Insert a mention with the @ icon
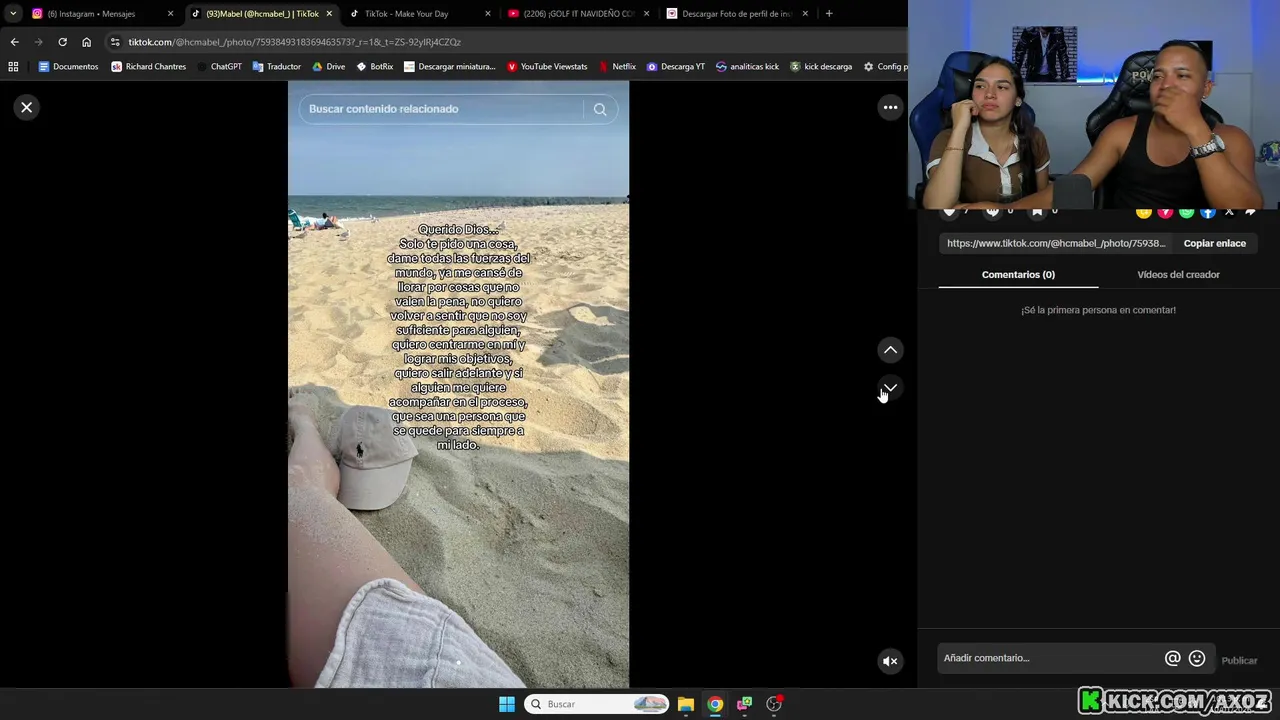The width and height of the screenshot is (1280, 720). (1172, 658)
